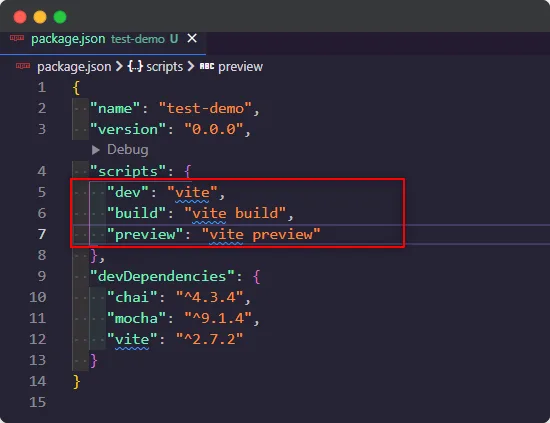Close the package.json editor tab
The width and height of the screenshot is (550, 423).
(x=192, y=38)
